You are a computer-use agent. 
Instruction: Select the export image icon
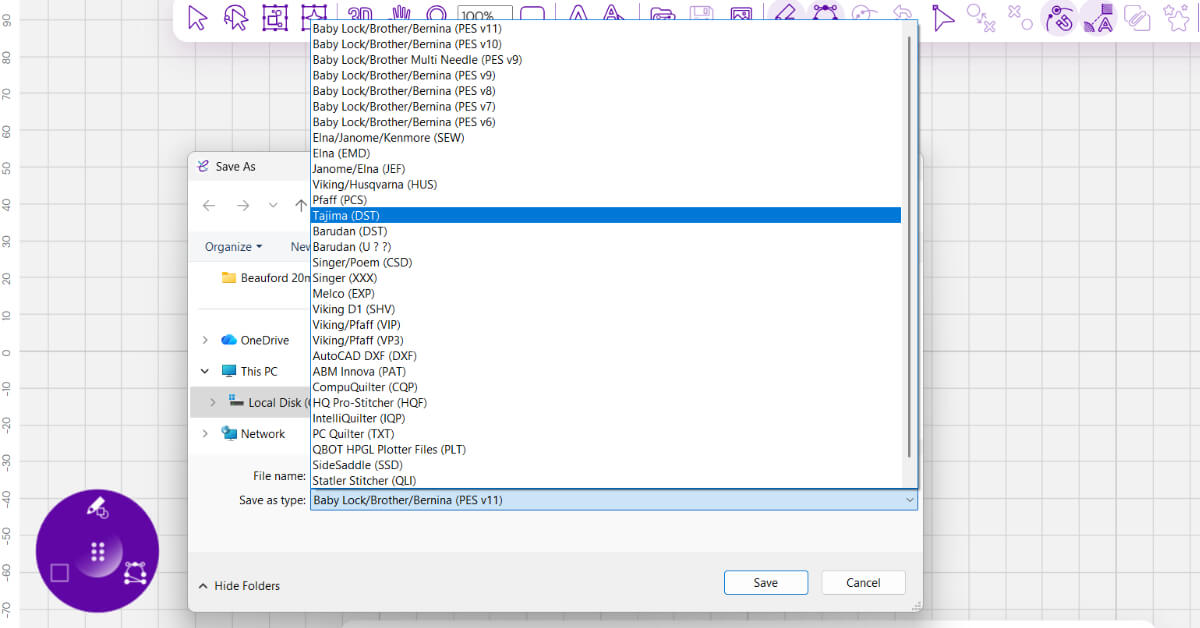tap(741, 13)
